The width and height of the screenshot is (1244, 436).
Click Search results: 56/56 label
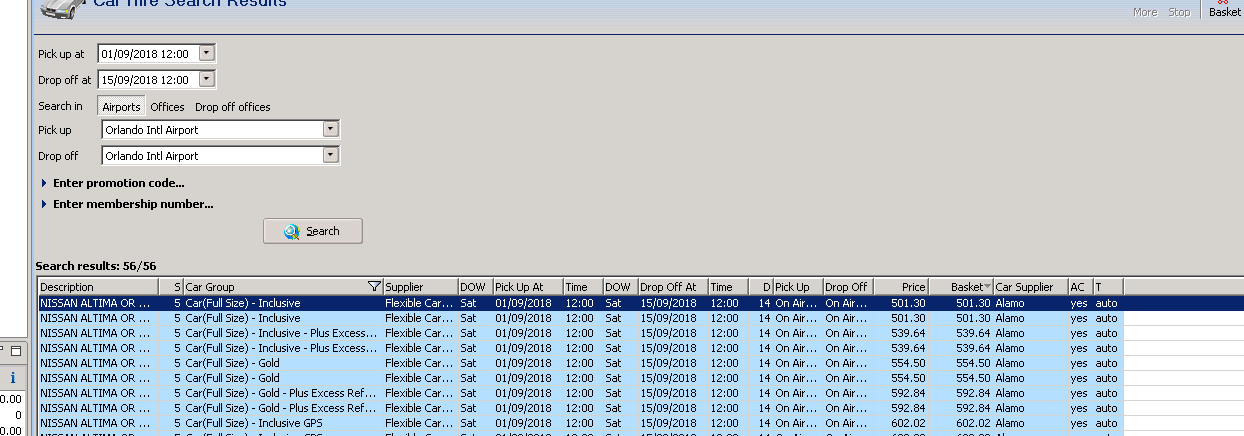(96, 266)
